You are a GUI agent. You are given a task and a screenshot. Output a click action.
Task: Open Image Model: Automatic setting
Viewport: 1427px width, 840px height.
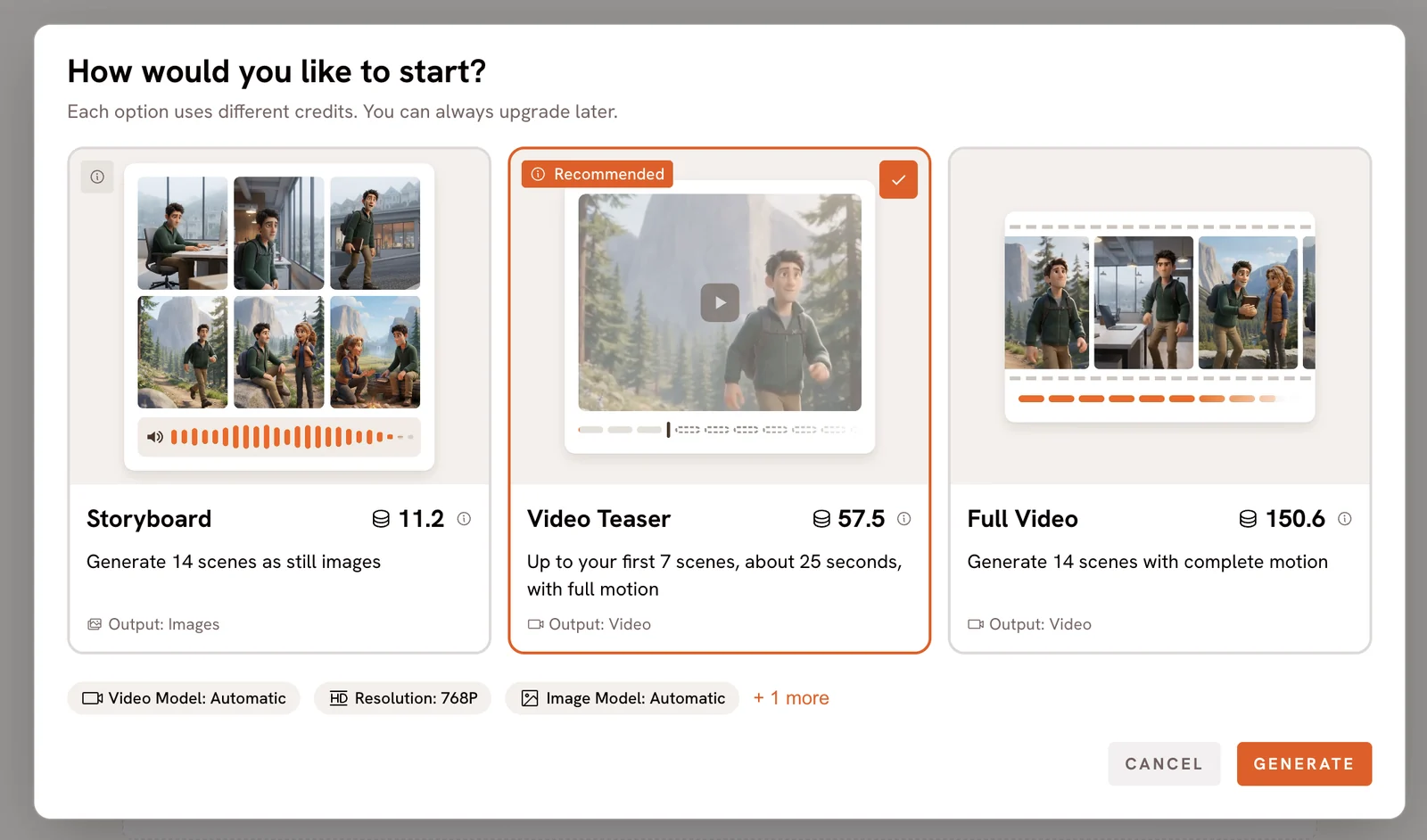(x=622, y=698)
